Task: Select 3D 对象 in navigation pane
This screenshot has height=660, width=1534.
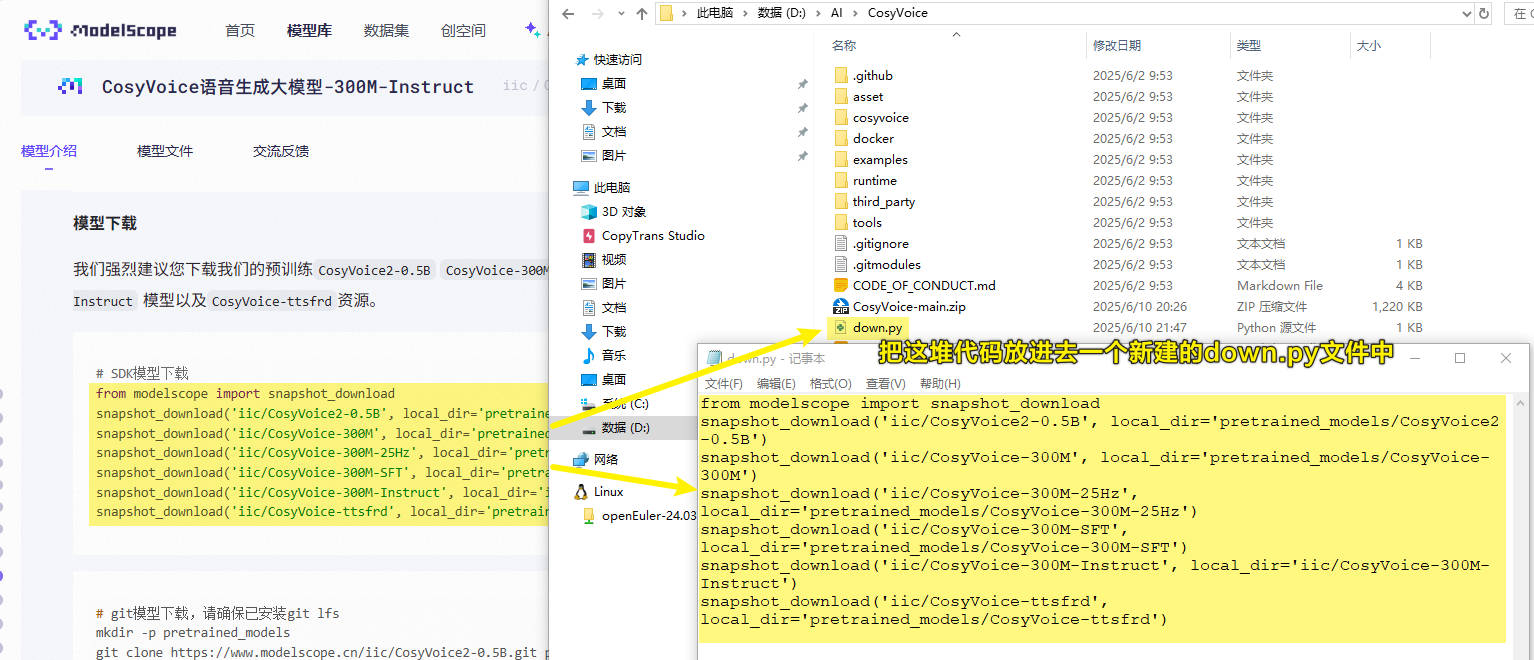Action: [624, 211]
